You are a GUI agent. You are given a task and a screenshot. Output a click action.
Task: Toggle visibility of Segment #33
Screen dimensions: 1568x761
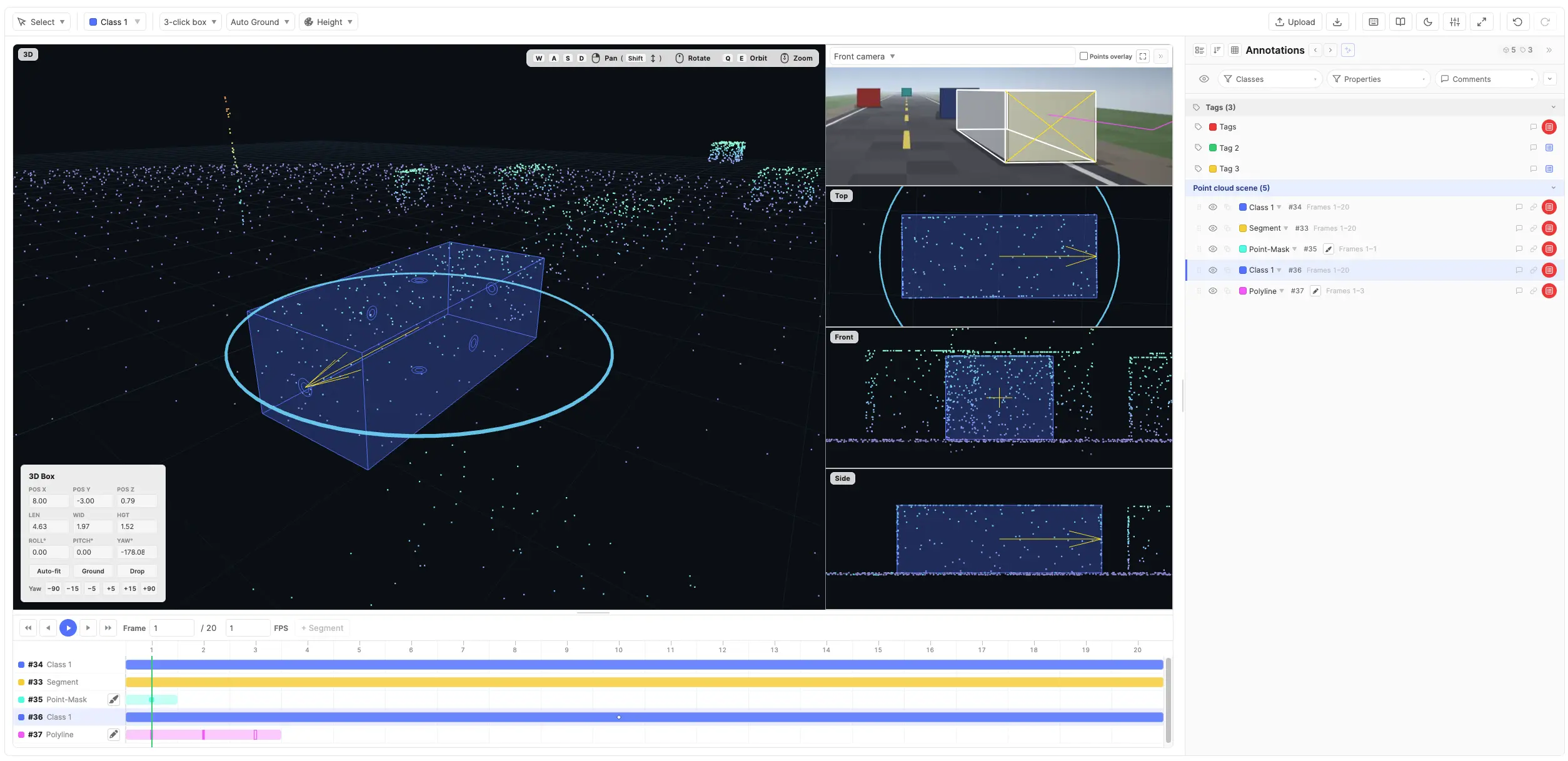[x=1212, y=228]
